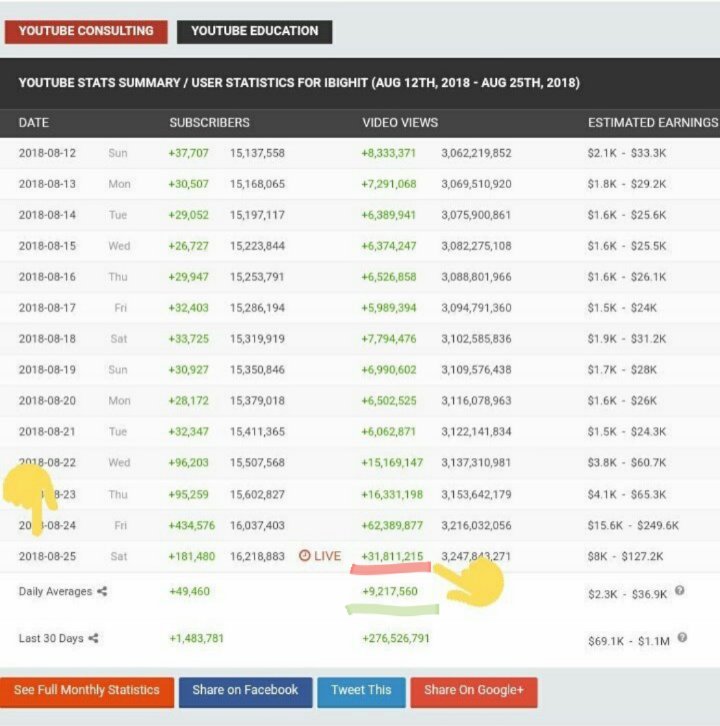
Task: Click subscriber gain +37,707
Action: click(188, 153)
